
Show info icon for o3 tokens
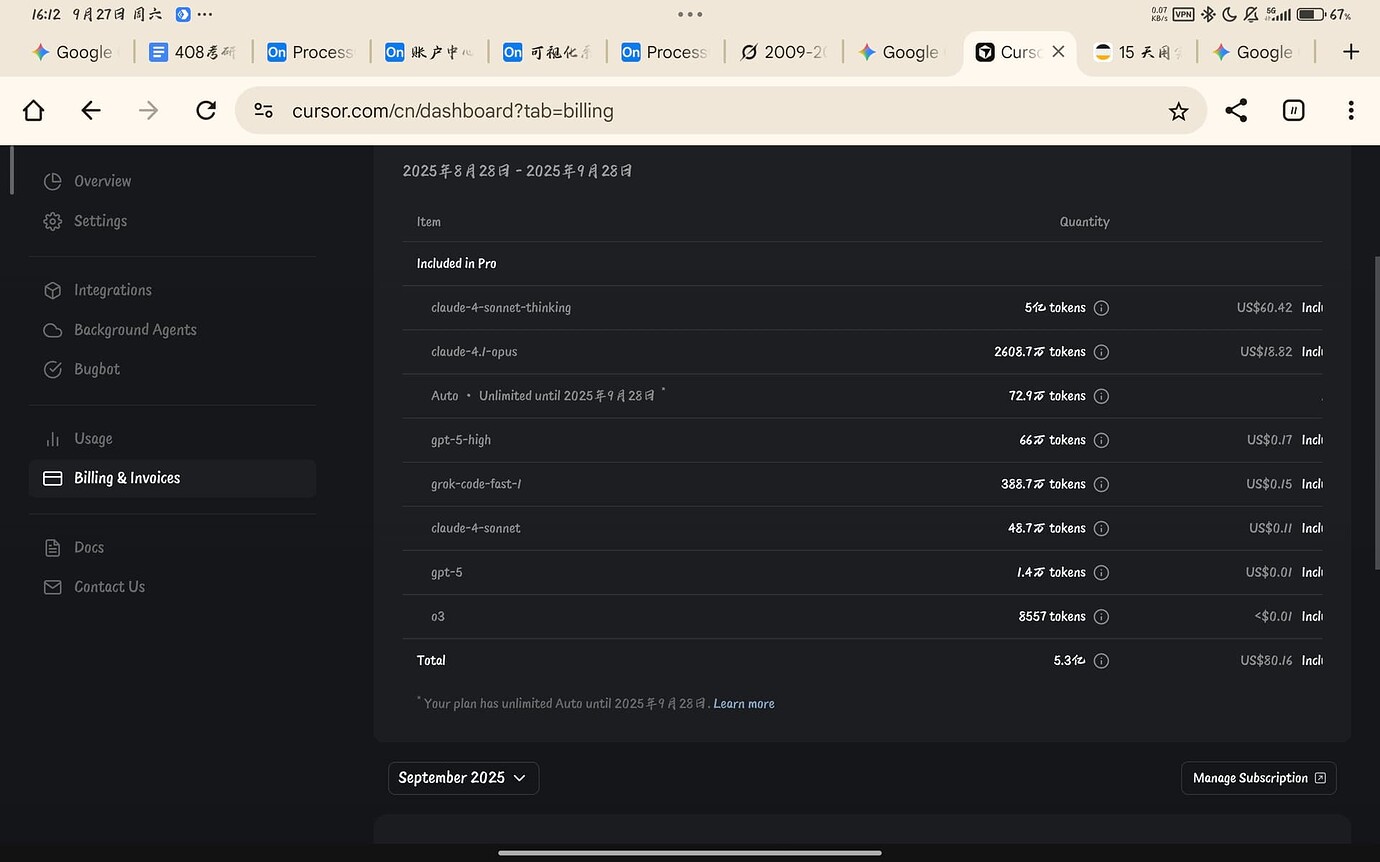click(1101, 617)
